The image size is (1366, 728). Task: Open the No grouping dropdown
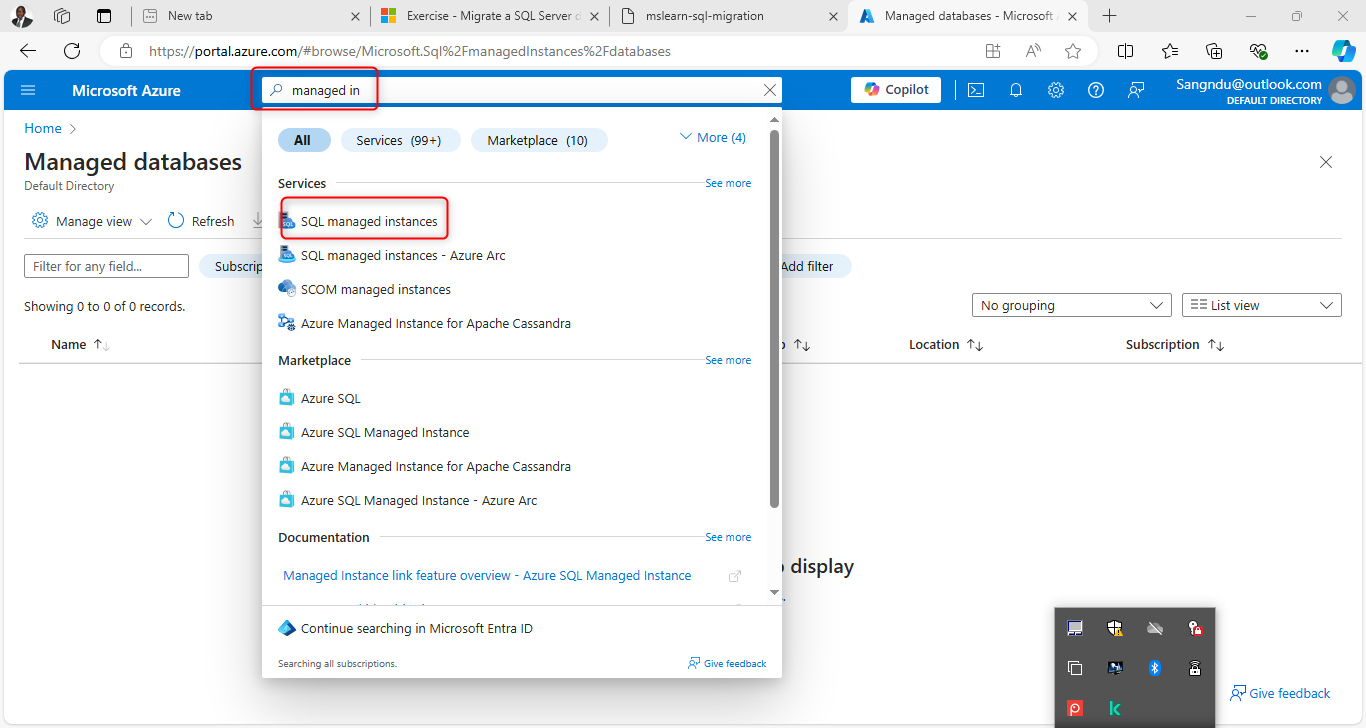pyautogui.click(x=1071, y=305)
